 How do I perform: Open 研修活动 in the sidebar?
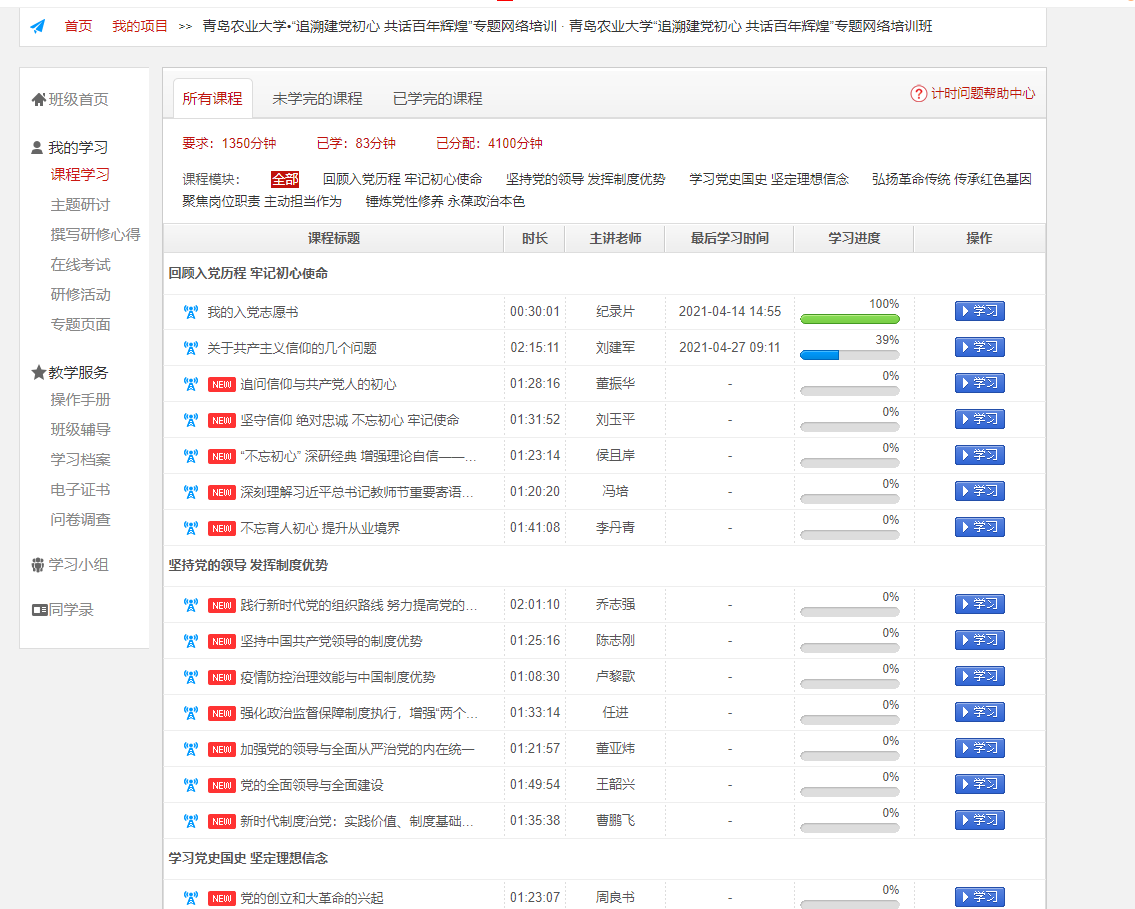coord(80,295)
